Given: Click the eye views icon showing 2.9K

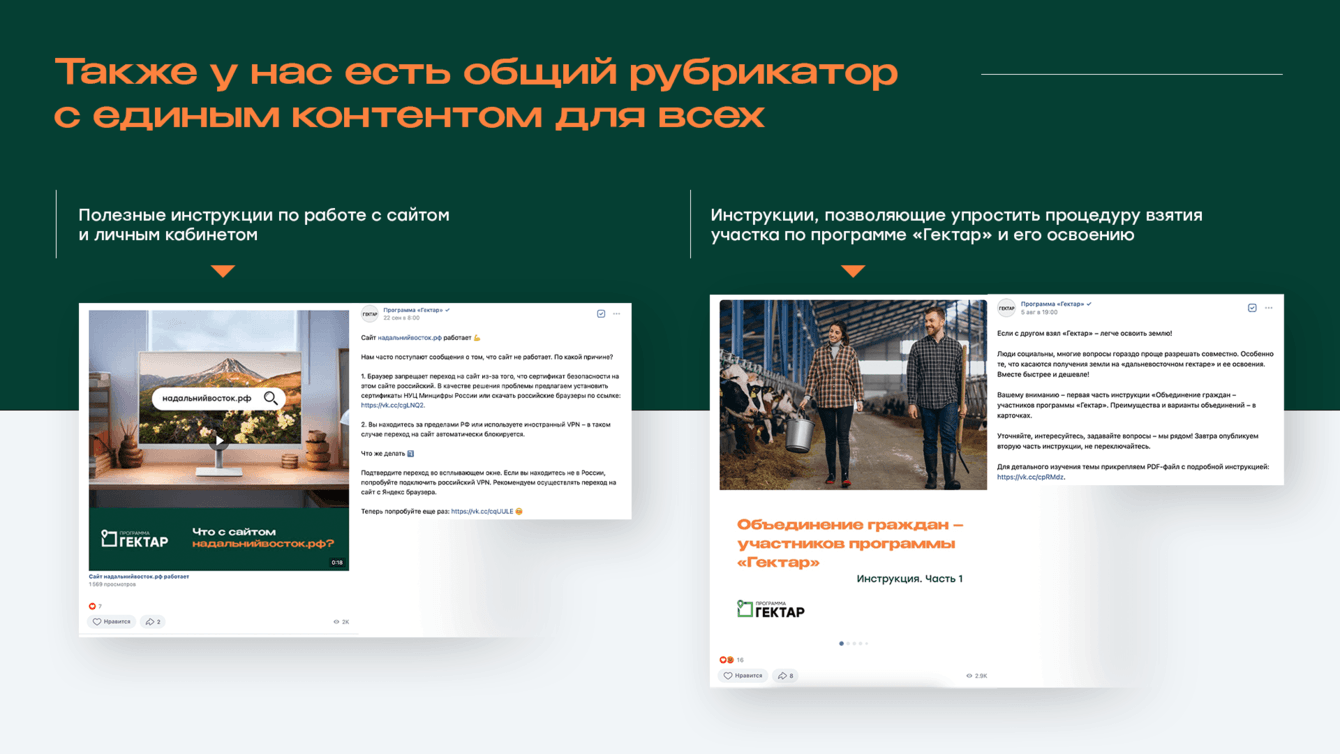Looking at the screenshot, I should pos(976,676).
